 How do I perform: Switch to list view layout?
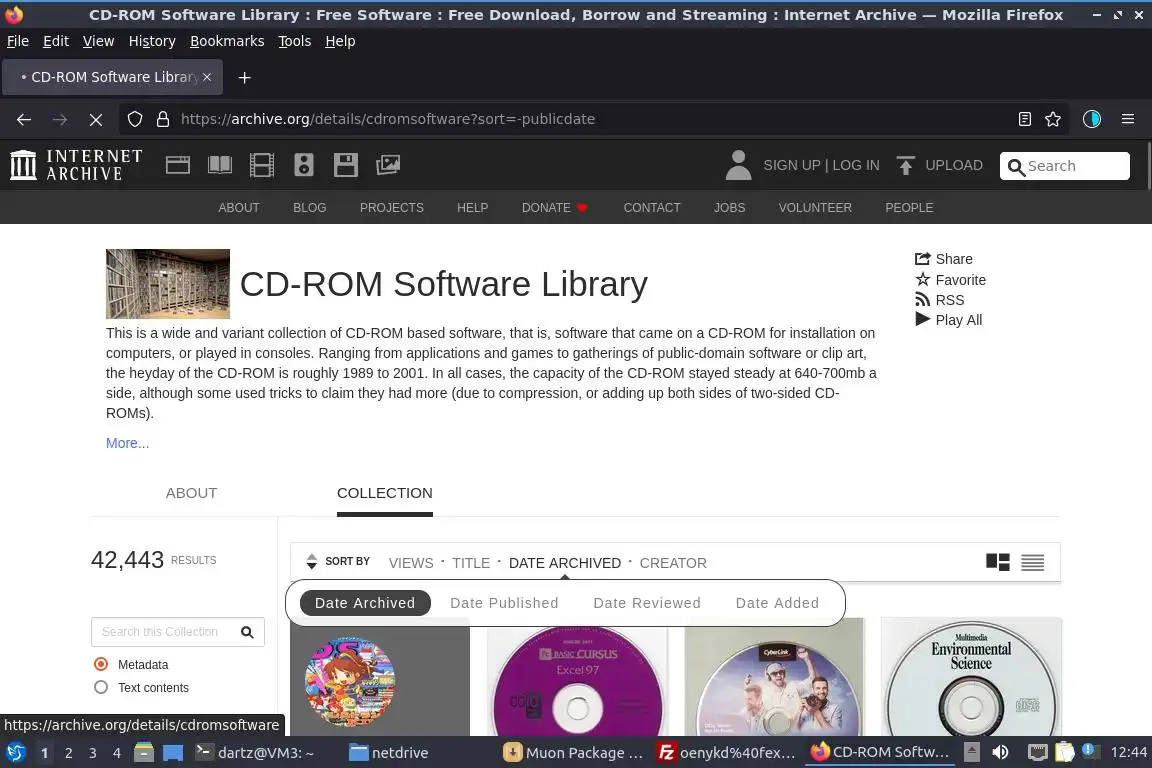[1032, 562]
